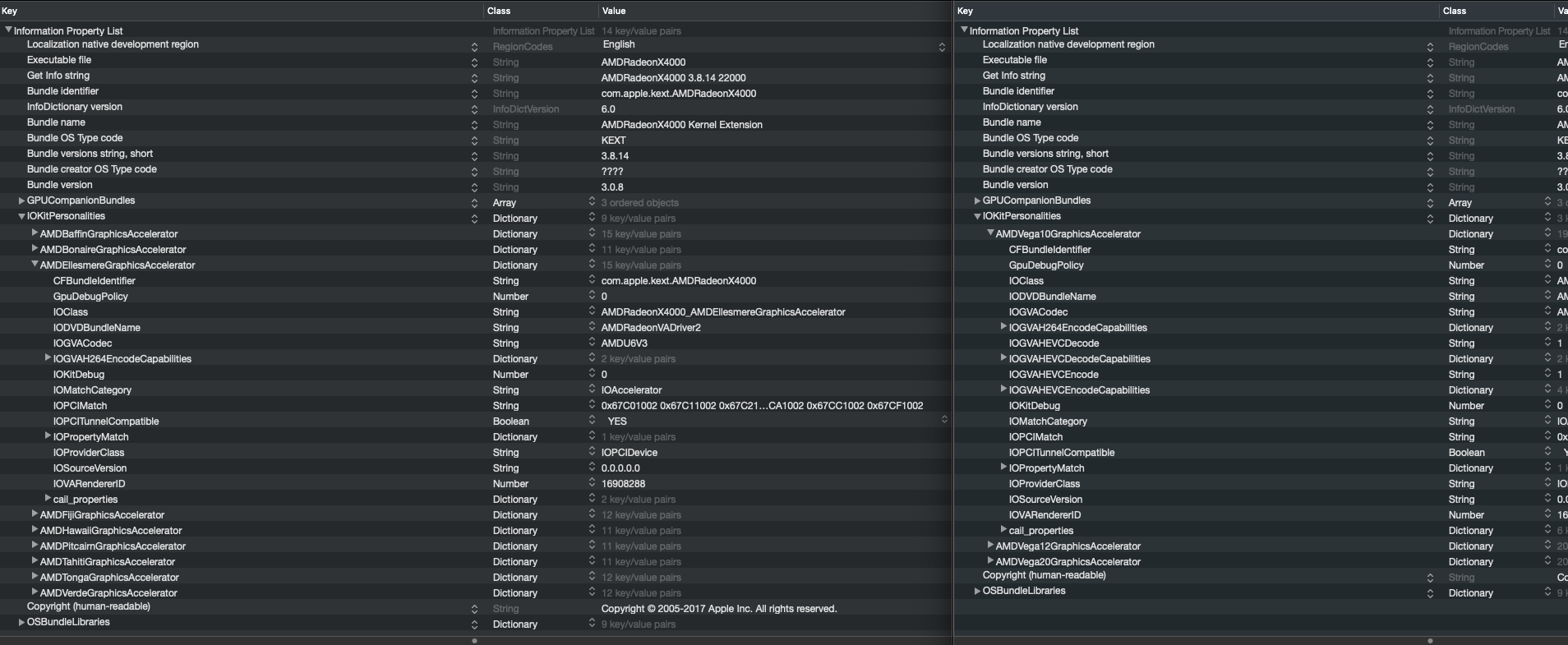Expand the AMDVega12GraphicsAccelerator entry
Viewport: 1568px width, 645px height.
(990, 546)
